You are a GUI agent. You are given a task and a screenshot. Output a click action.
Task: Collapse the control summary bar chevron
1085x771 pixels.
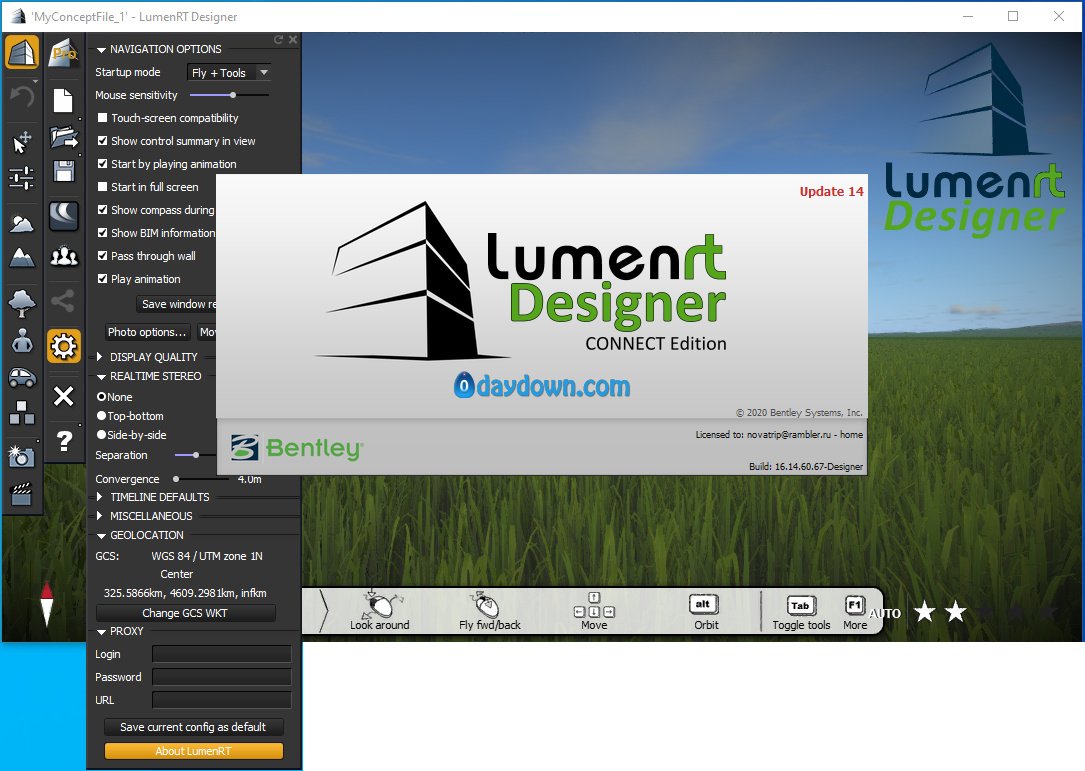(x=324, y=610)
